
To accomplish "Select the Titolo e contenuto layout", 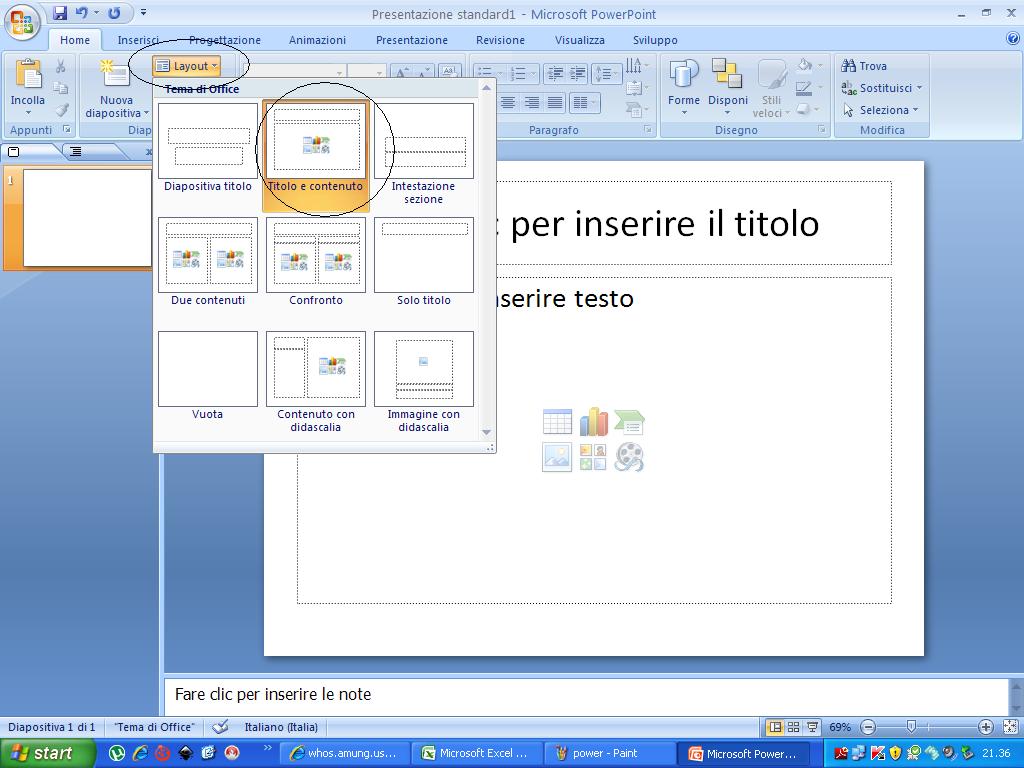I will point(316,142).
